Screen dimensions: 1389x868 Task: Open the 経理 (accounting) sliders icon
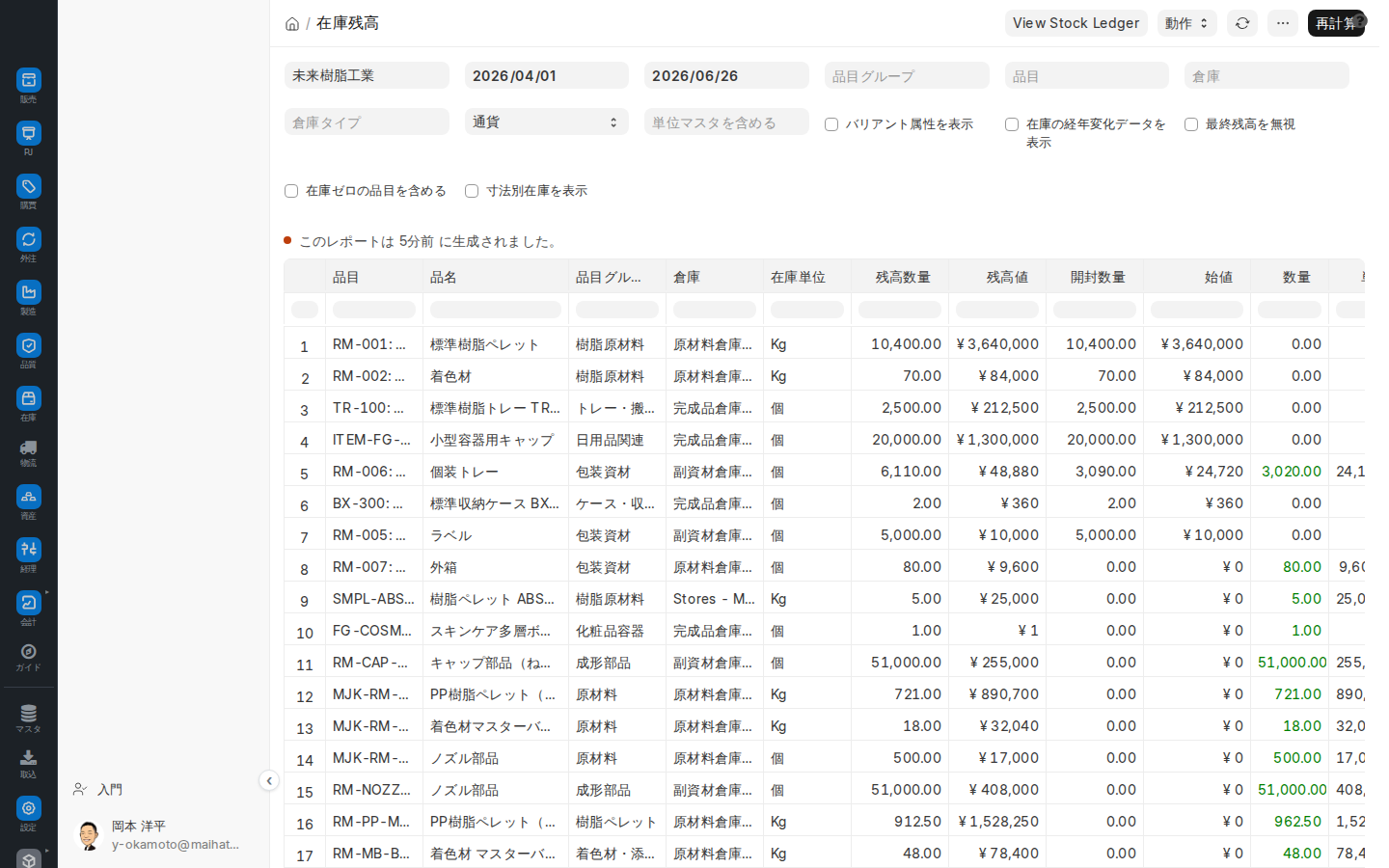[29, 549]
